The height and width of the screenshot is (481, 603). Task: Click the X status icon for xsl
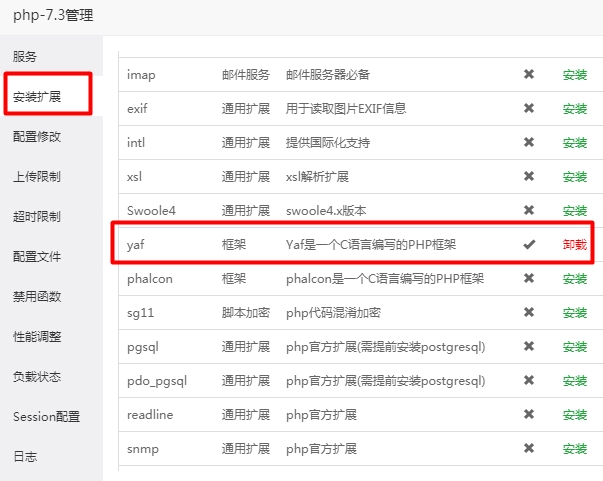pyautogui.click(x=529, y=176)
